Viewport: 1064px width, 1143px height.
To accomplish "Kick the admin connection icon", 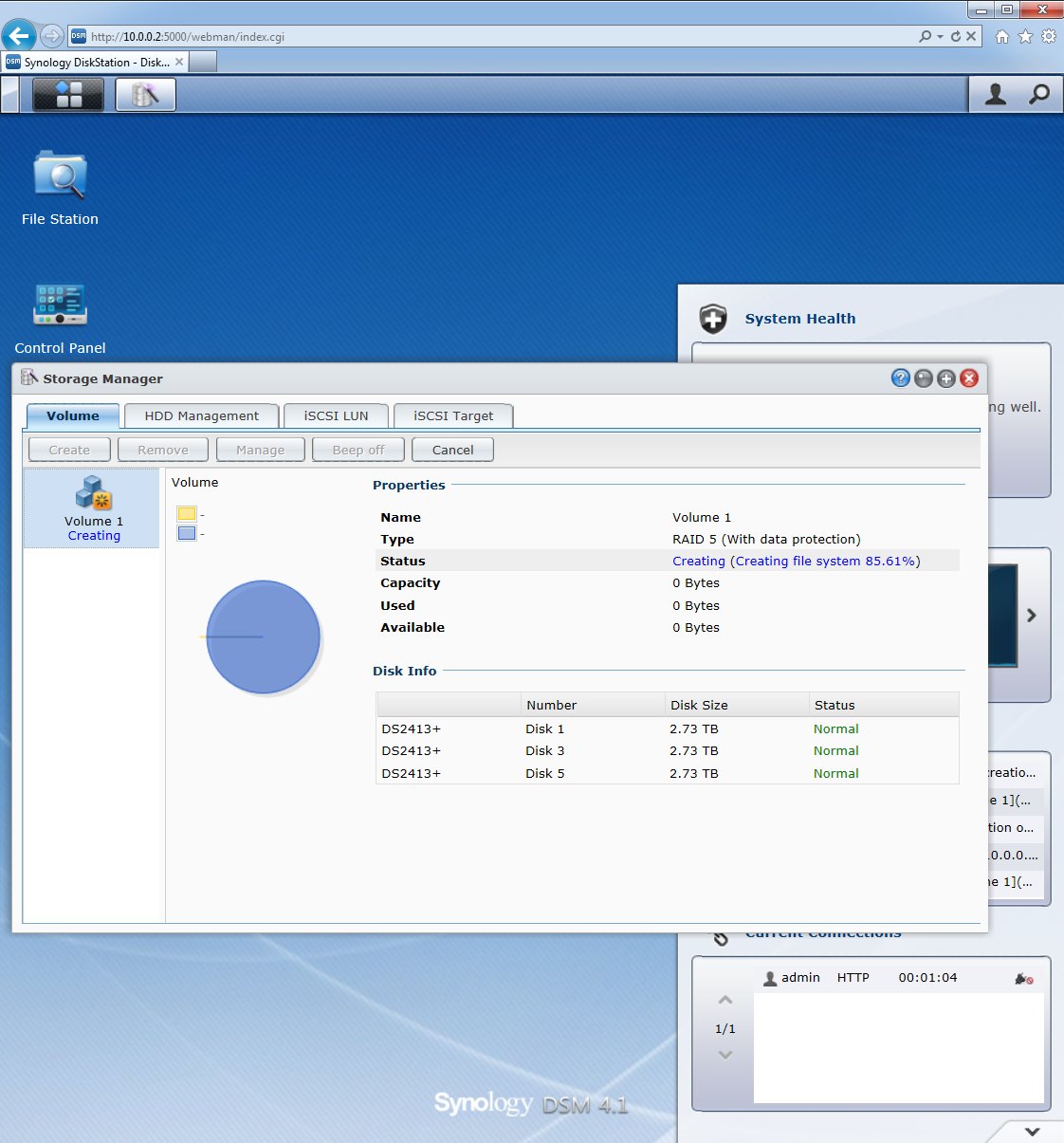I will tap(1023, 978).
